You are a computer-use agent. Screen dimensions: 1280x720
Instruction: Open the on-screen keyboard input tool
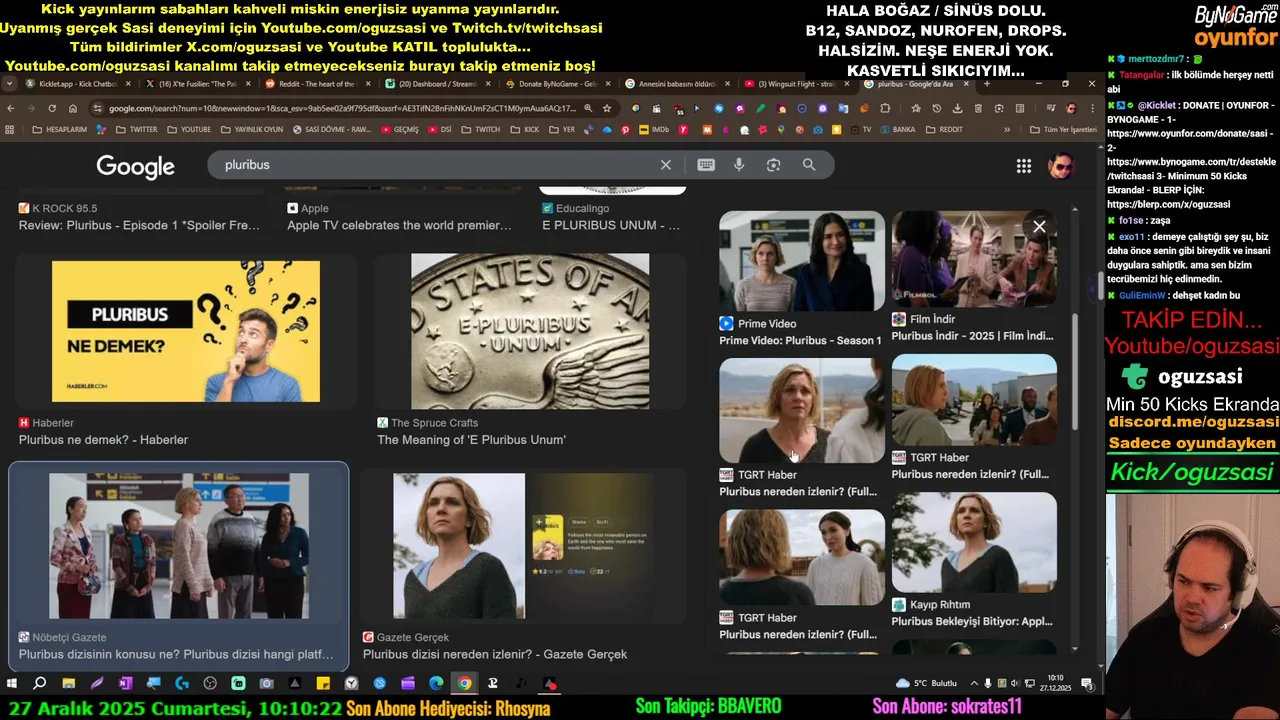tap(706, 165)
